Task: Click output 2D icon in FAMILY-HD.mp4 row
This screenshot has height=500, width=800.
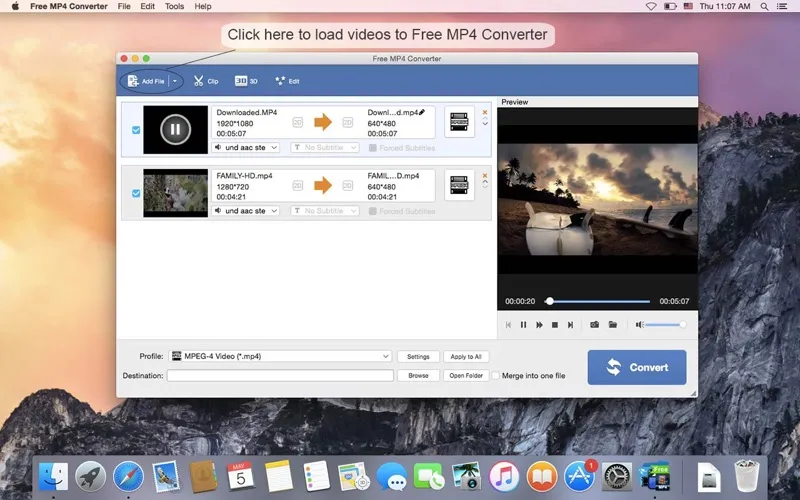Action: click(x=347, y=186)
